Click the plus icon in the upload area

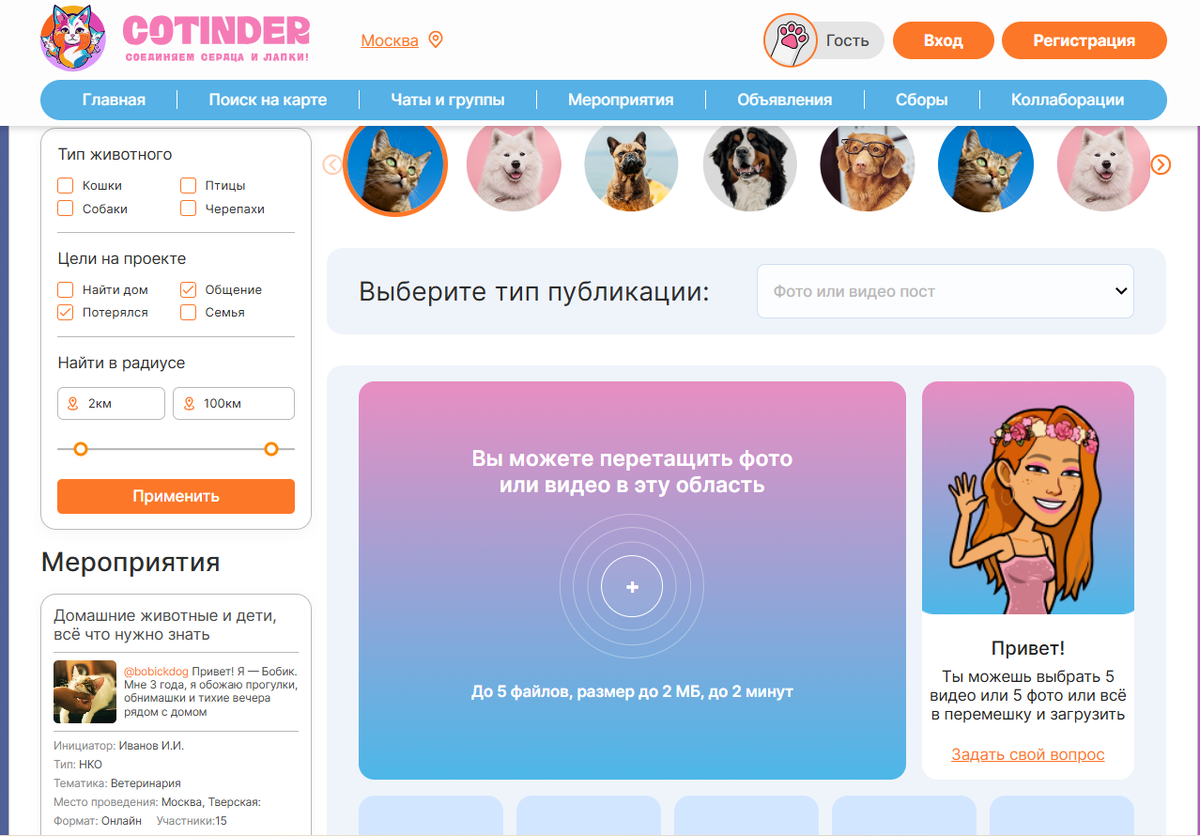[632, 587]
